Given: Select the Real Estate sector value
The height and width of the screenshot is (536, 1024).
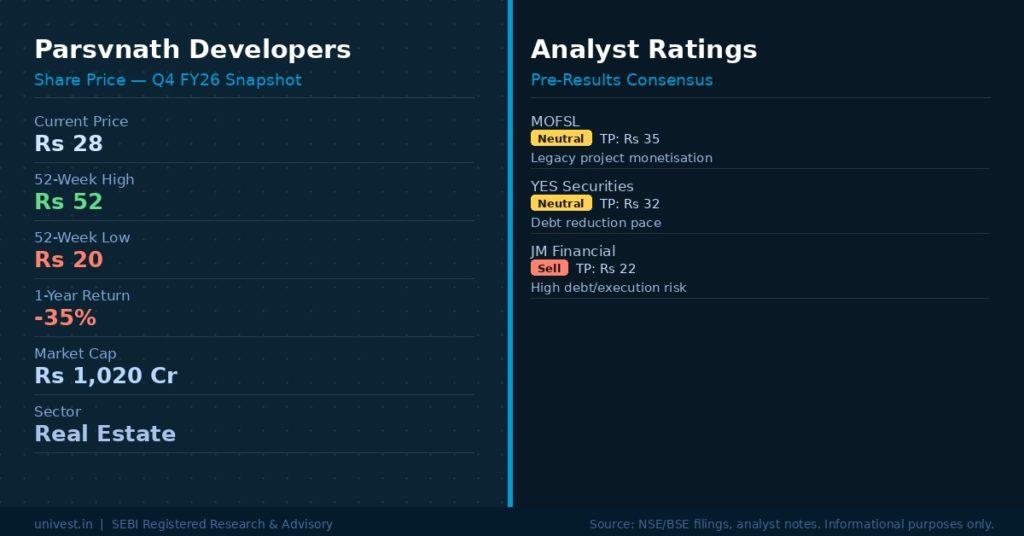Looking at the screenshot, I should point(105,434).
